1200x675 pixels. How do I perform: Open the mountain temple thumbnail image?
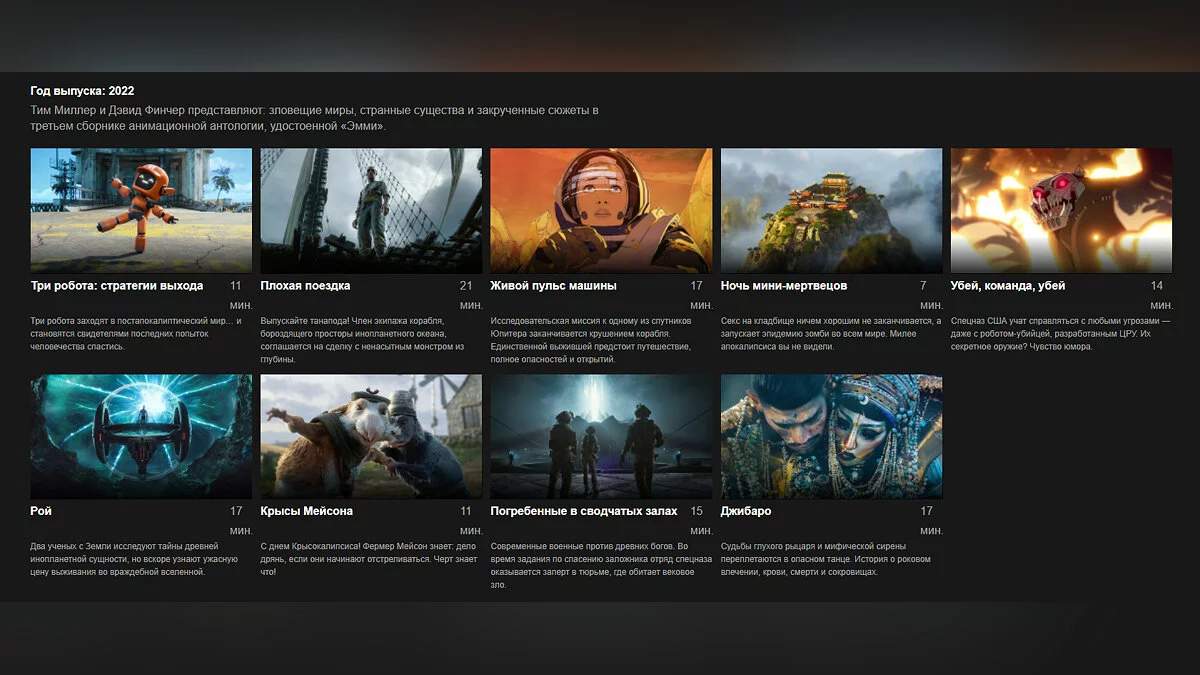coord(831,210)
